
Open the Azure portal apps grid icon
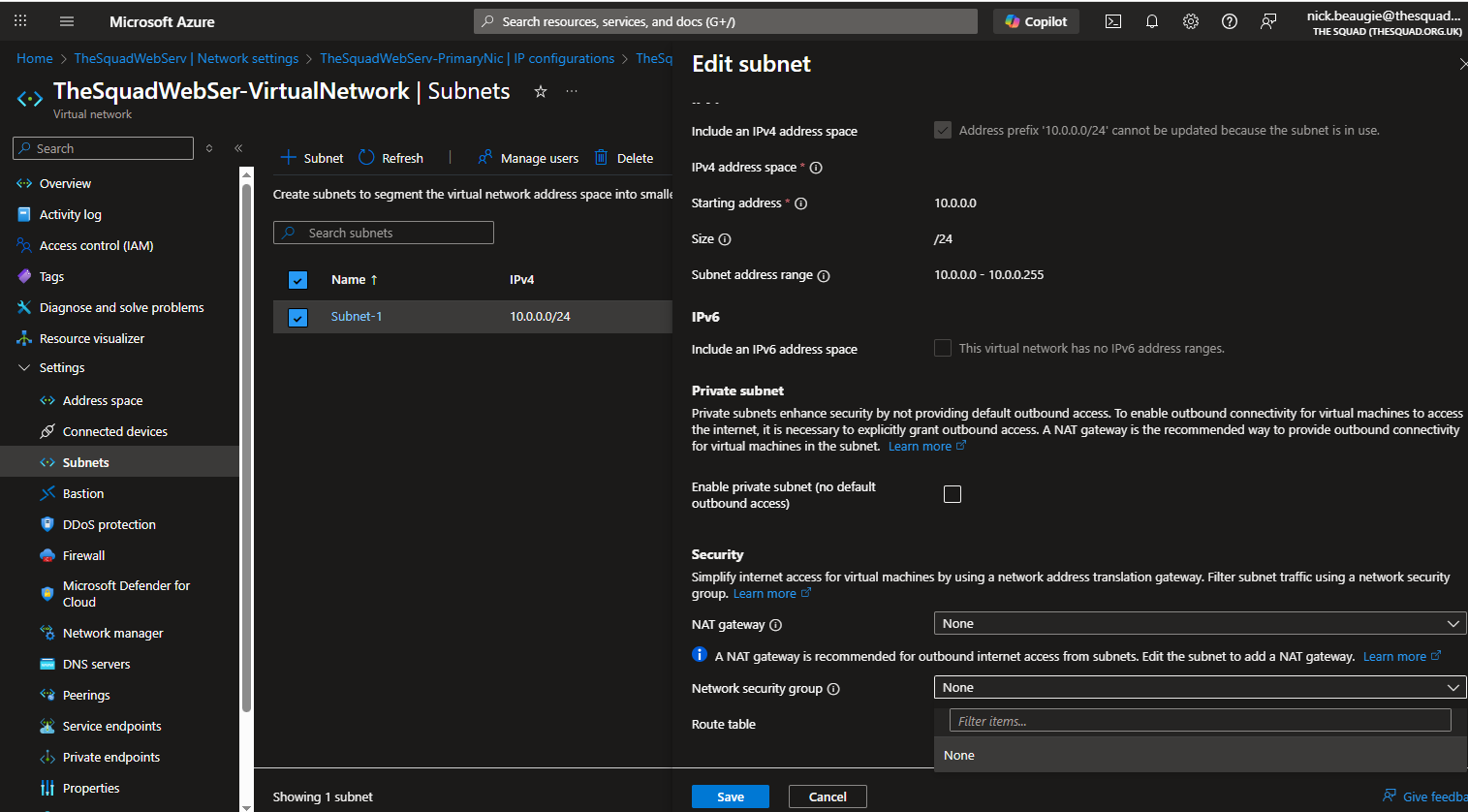[x=20, y=21]
